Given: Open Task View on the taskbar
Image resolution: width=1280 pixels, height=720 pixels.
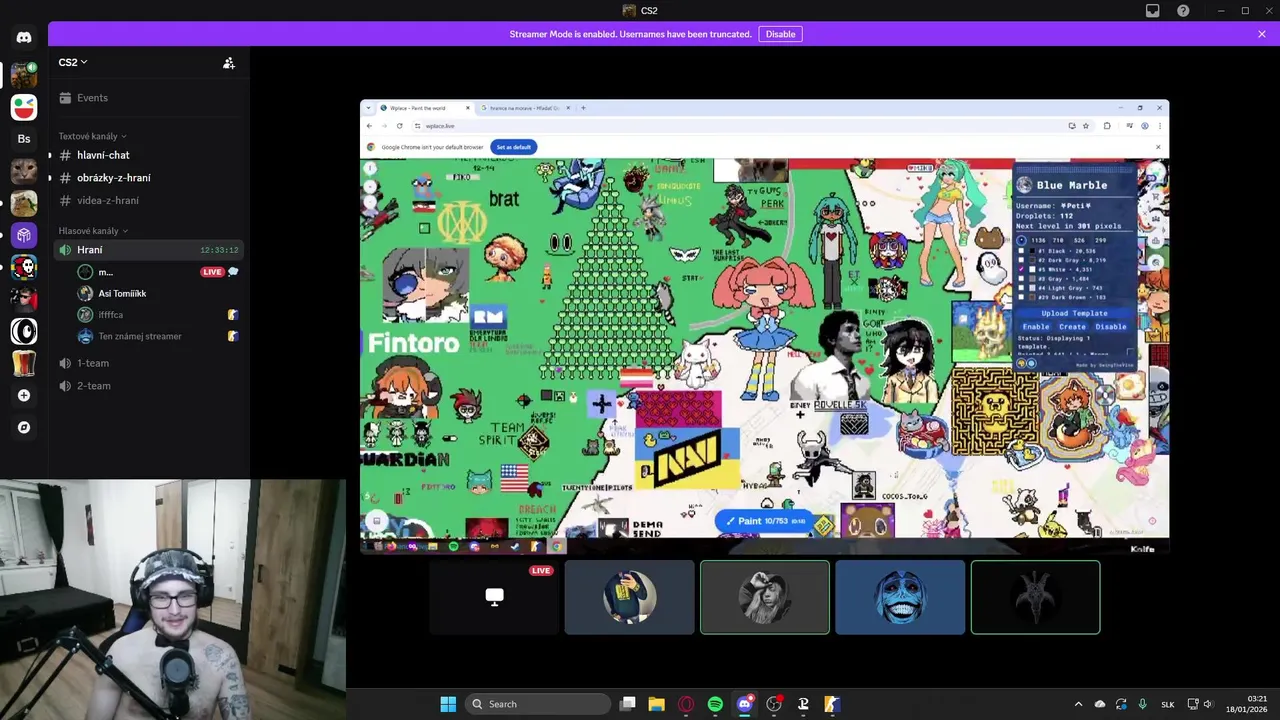Looking at the screenshot, I should point(627,704).
